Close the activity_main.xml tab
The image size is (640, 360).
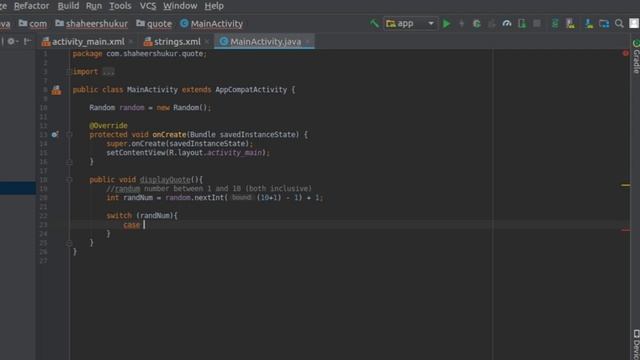131,42
